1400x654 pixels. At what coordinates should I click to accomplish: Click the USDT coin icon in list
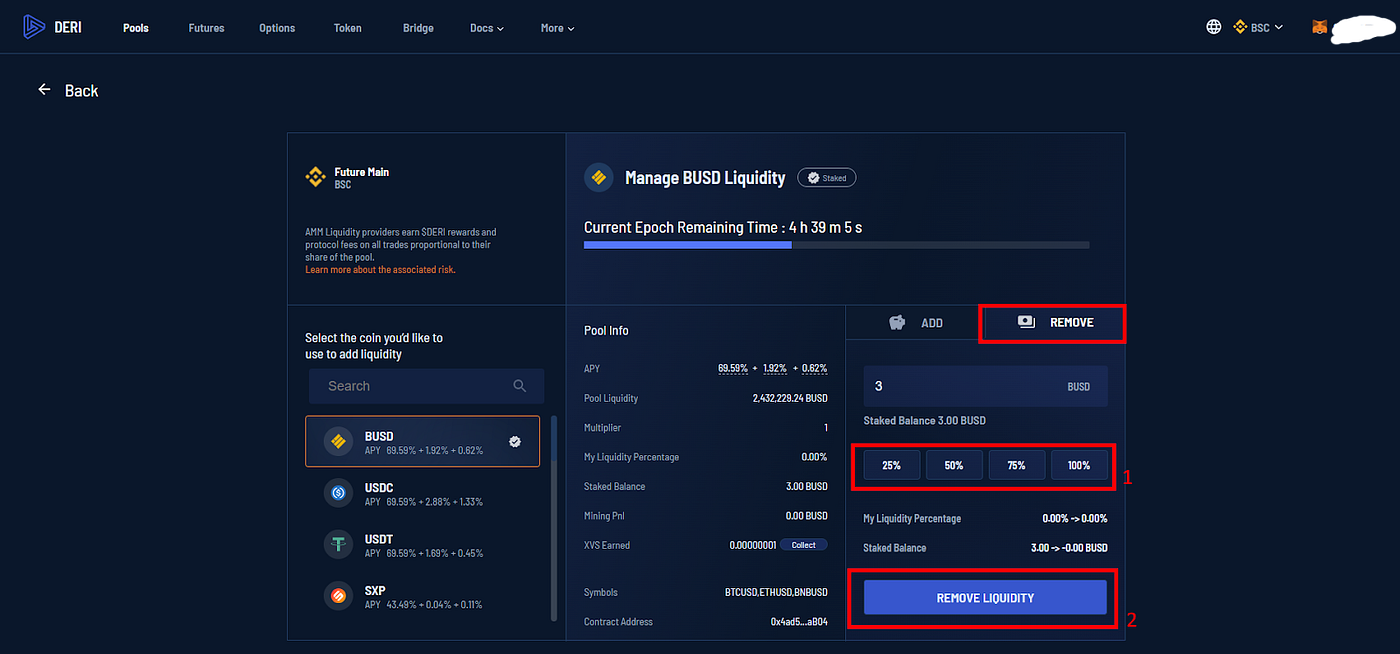338,544
